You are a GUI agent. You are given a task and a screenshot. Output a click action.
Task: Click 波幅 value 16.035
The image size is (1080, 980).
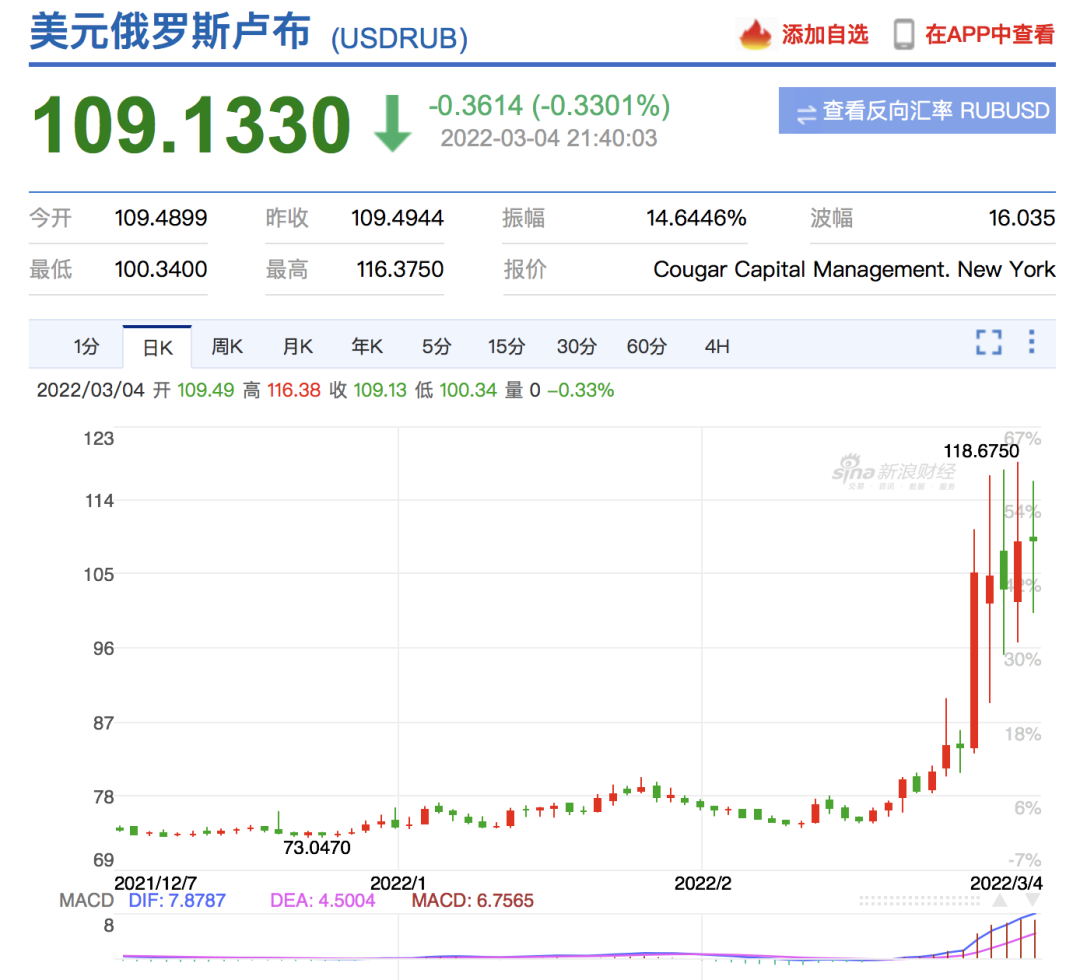point(1021,218)
